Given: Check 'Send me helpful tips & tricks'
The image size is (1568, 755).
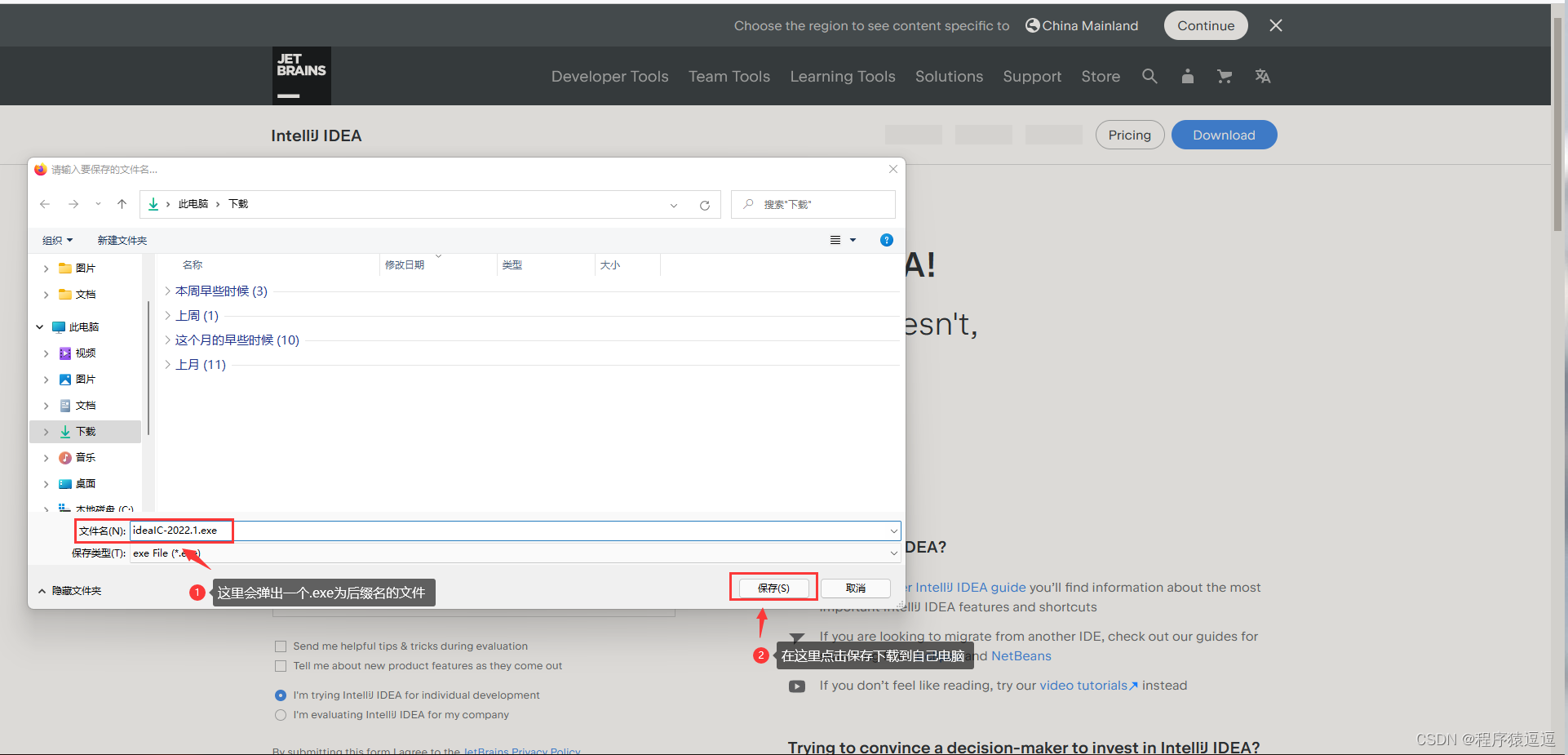Looking at the screenshot, I should (x=281, y=646).
